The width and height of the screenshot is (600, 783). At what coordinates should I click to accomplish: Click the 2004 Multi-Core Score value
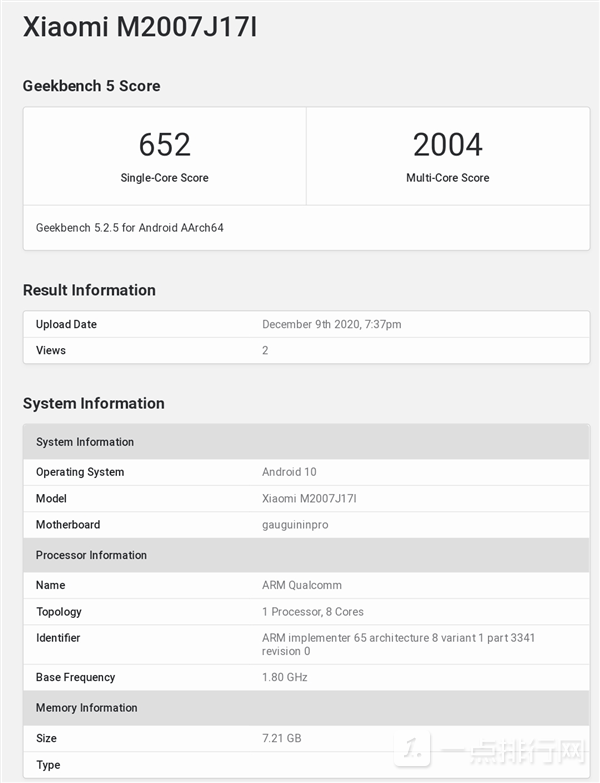pos(447,145)
